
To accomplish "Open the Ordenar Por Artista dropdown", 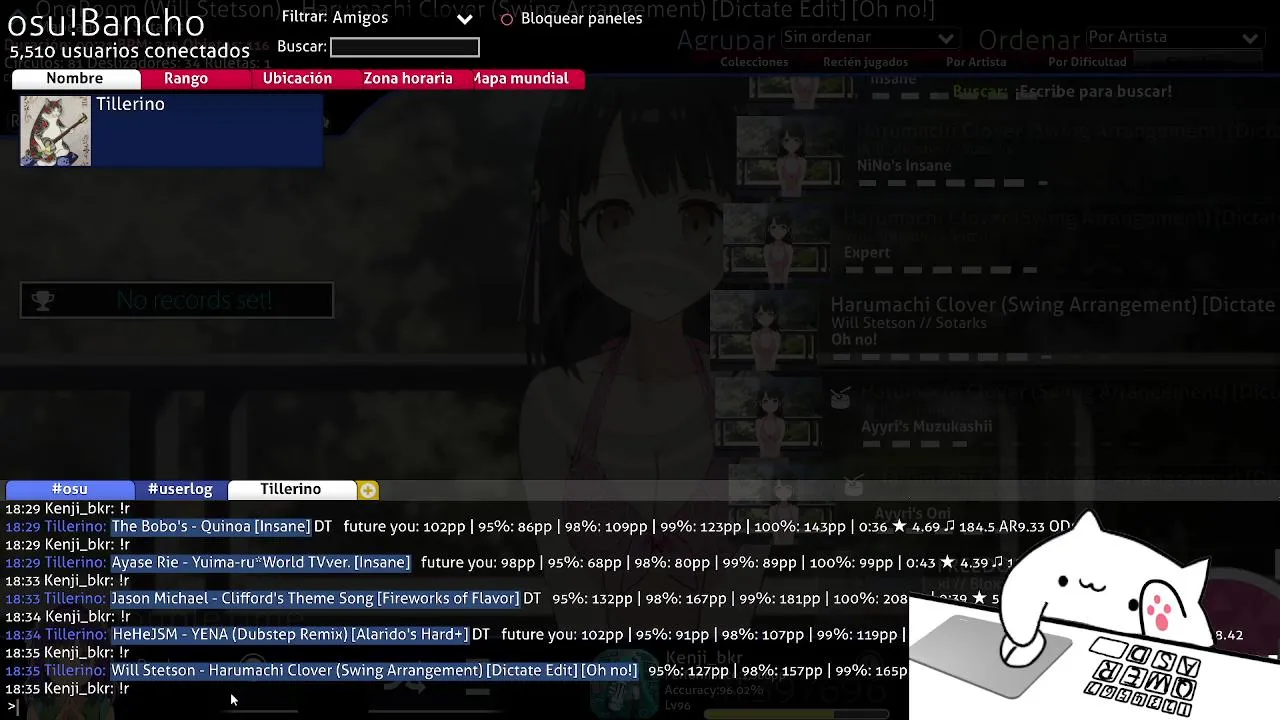I will pos(1173,37).
